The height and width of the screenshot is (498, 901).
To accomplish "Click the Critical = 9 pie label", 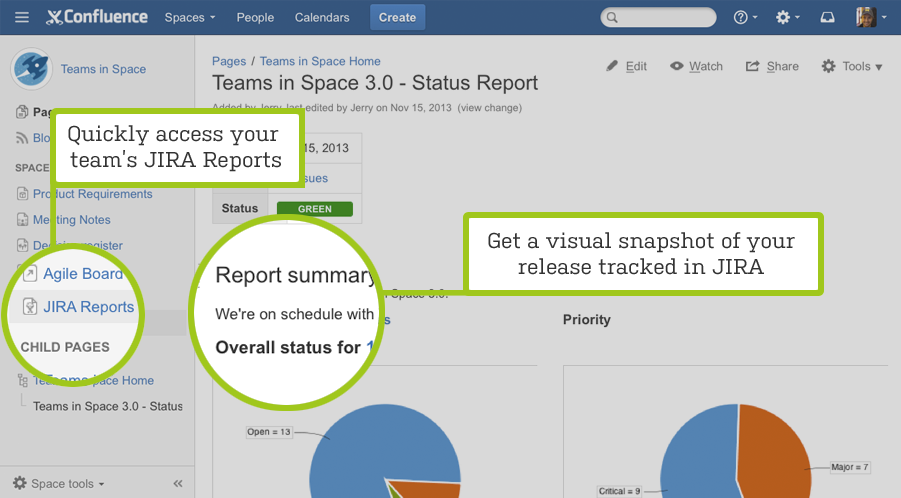I will pos(619,491).
